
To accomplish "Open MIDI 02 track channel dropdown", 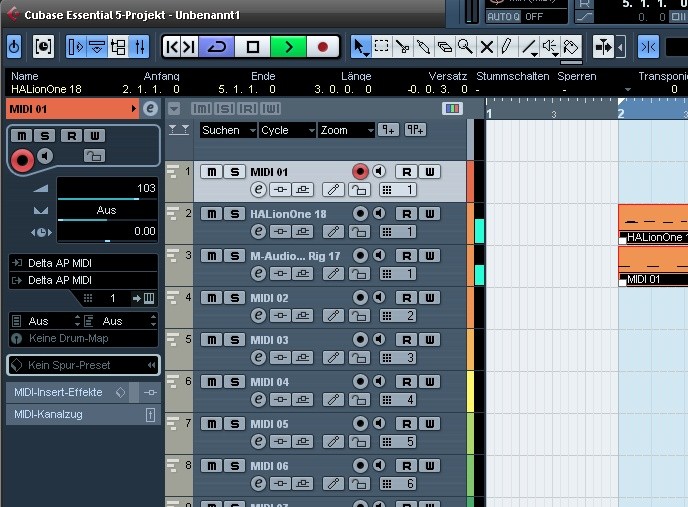I will 398,316.
